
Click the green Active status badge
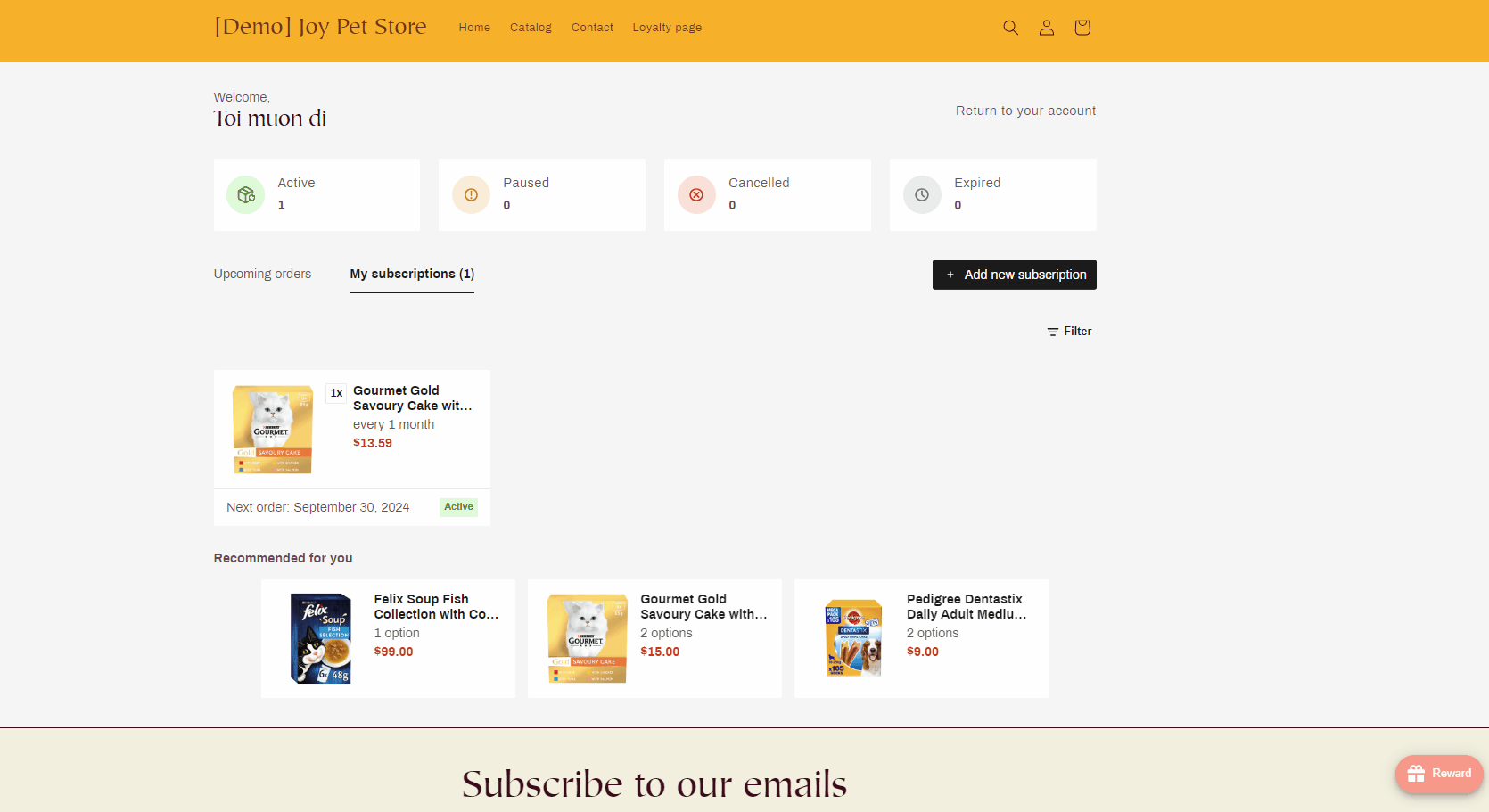459,507
